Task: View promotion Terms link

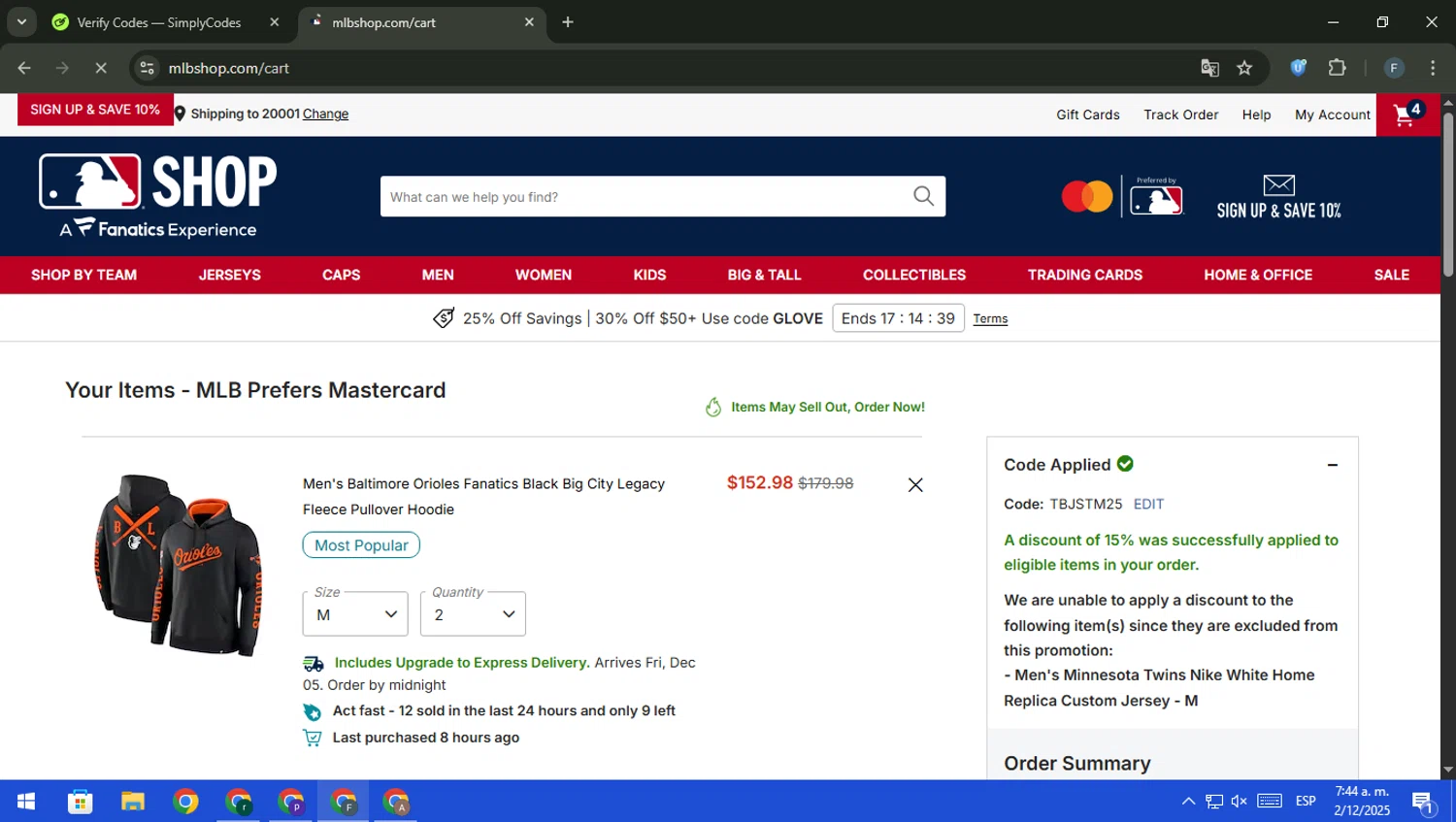Action: tap(990, 318)
